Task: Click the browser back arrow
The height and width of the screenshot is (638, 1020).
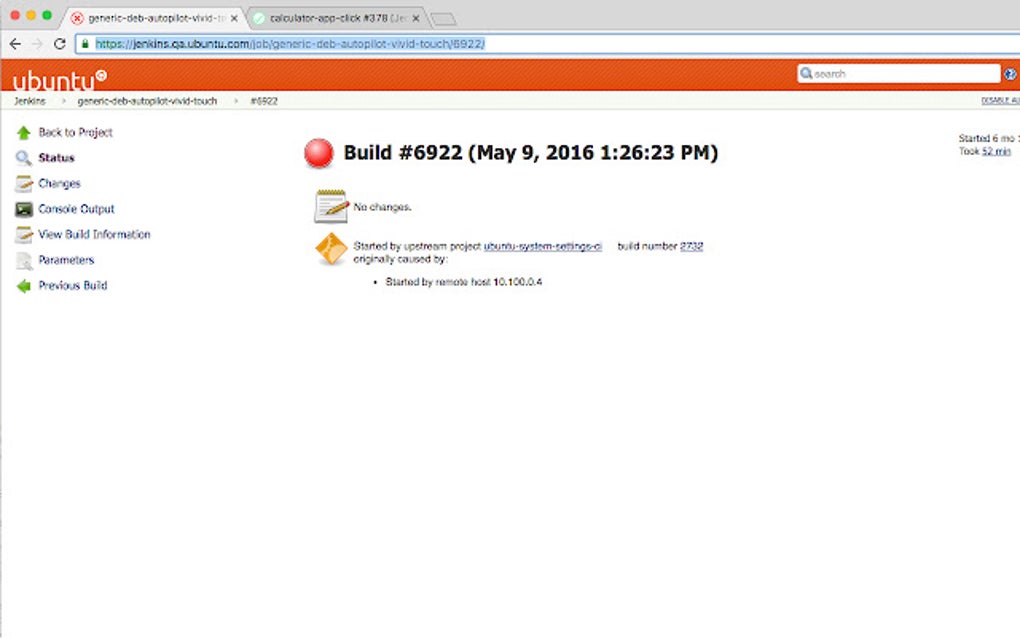Action: (14, 44)
